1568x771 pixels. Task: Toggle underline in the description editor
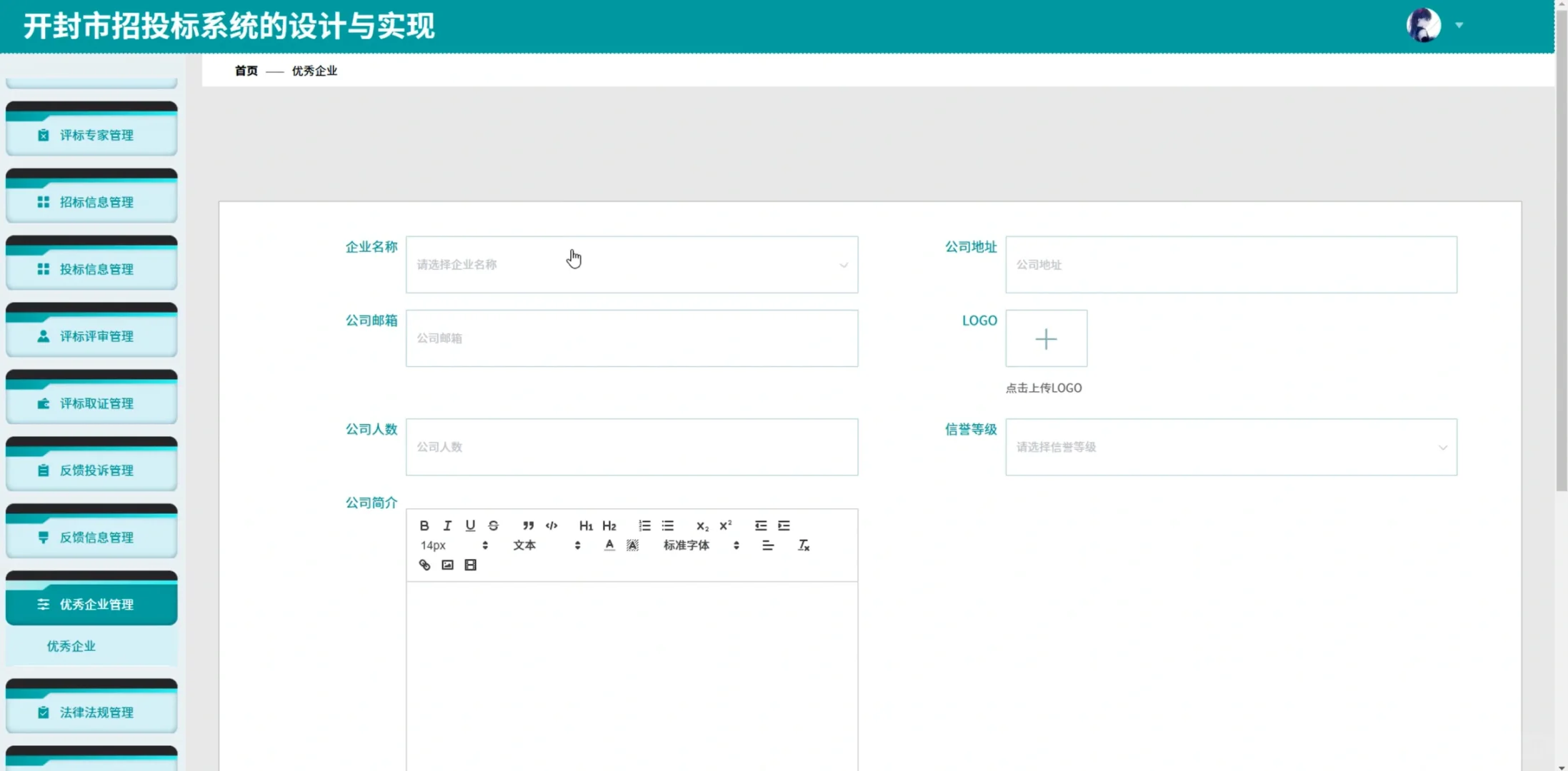pyautogui.click(x=470, y=525)
